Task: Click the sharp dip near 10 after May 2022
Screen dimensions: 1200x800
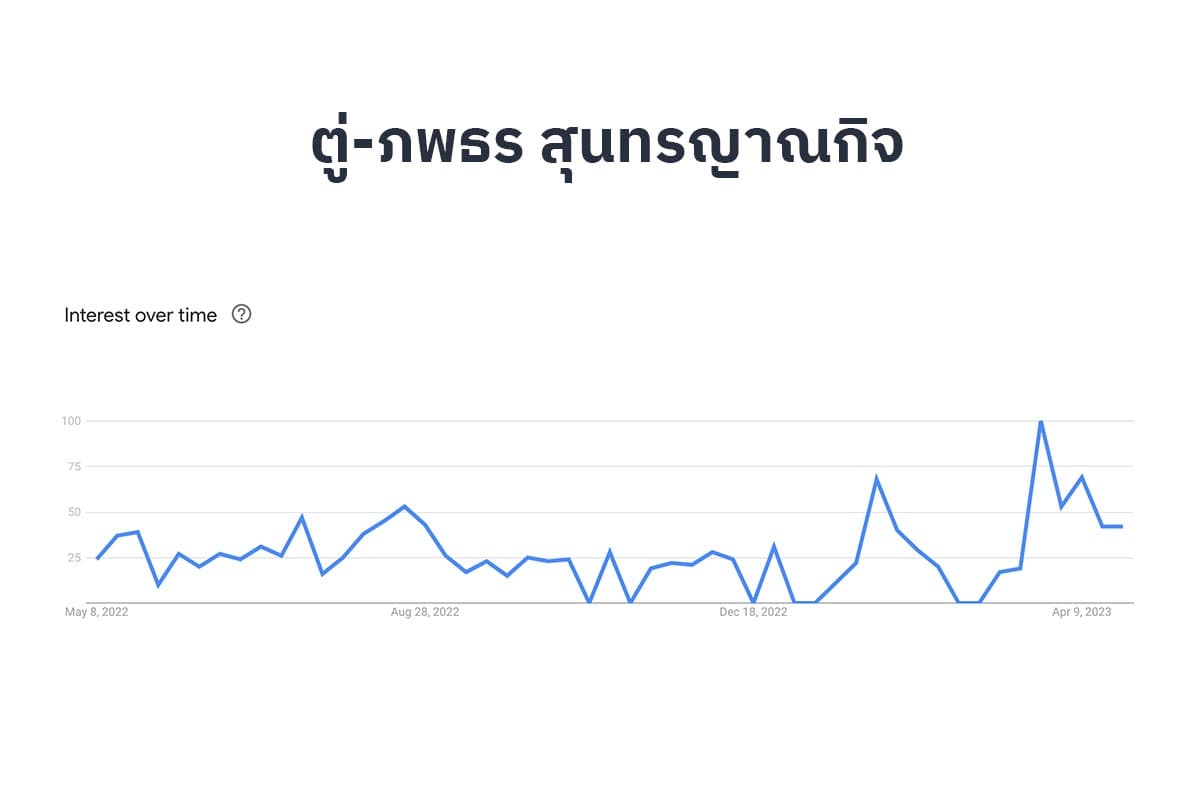Action: (158, 585)
